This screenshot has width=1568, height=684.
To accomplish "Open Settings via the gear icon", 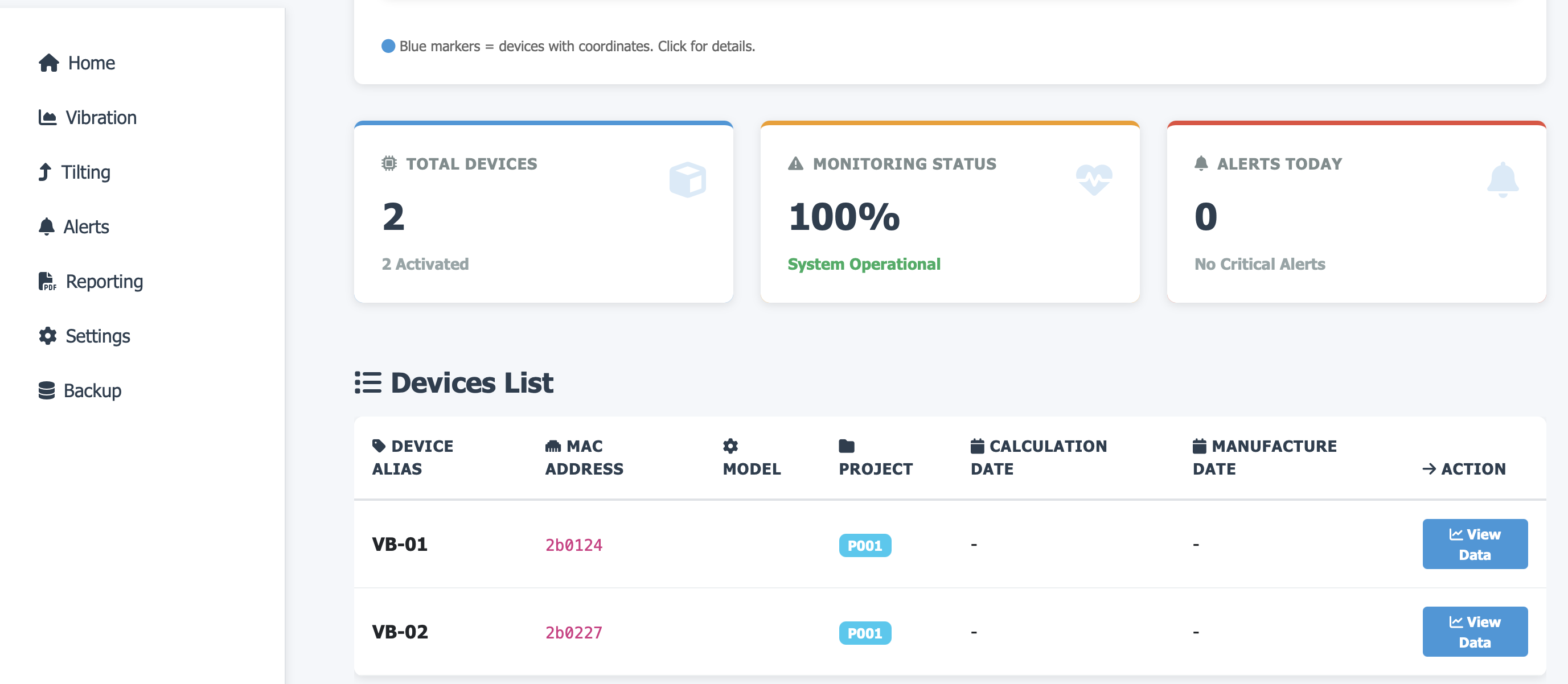I will (47, 336).
